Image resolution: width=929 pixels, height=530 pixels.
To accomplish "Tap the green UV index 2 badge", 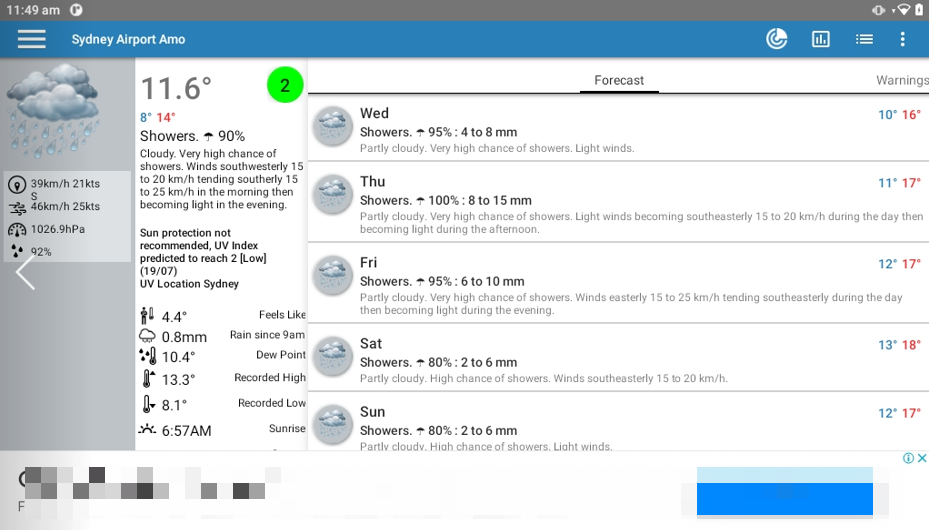I will tap(285, 85).
